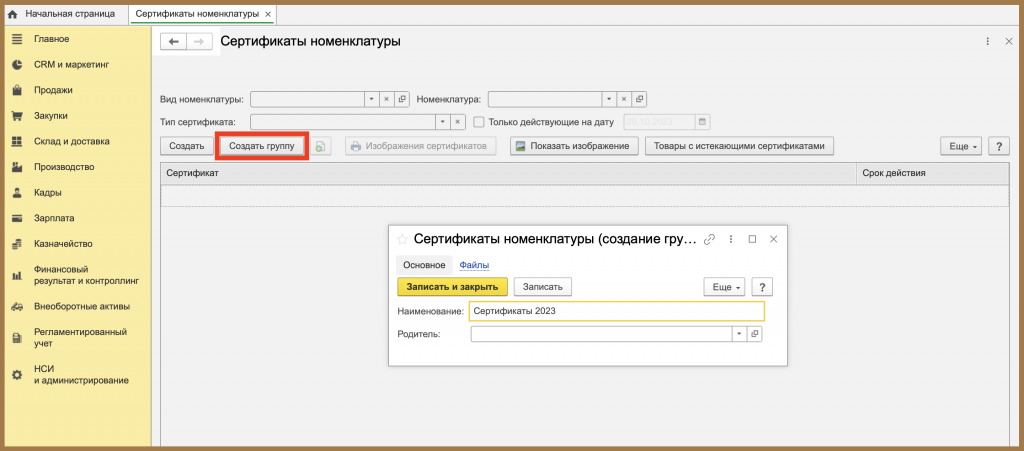The height and width of the screenshot is (451, 1024).
Task: Open the Вид номенклатуры selection form icon
Action: click(x=402, y=99)
